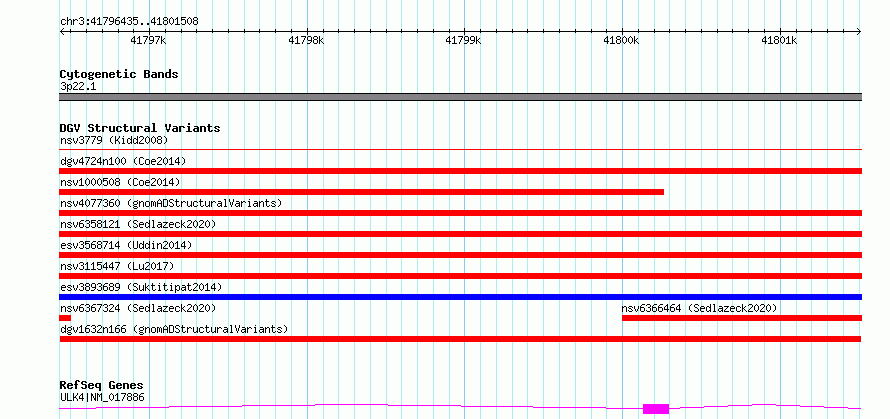Select the nsv6358121 (Sedlazeck2020) label
The width and height of the screenshot is (890, 419).
pos(138,224)
